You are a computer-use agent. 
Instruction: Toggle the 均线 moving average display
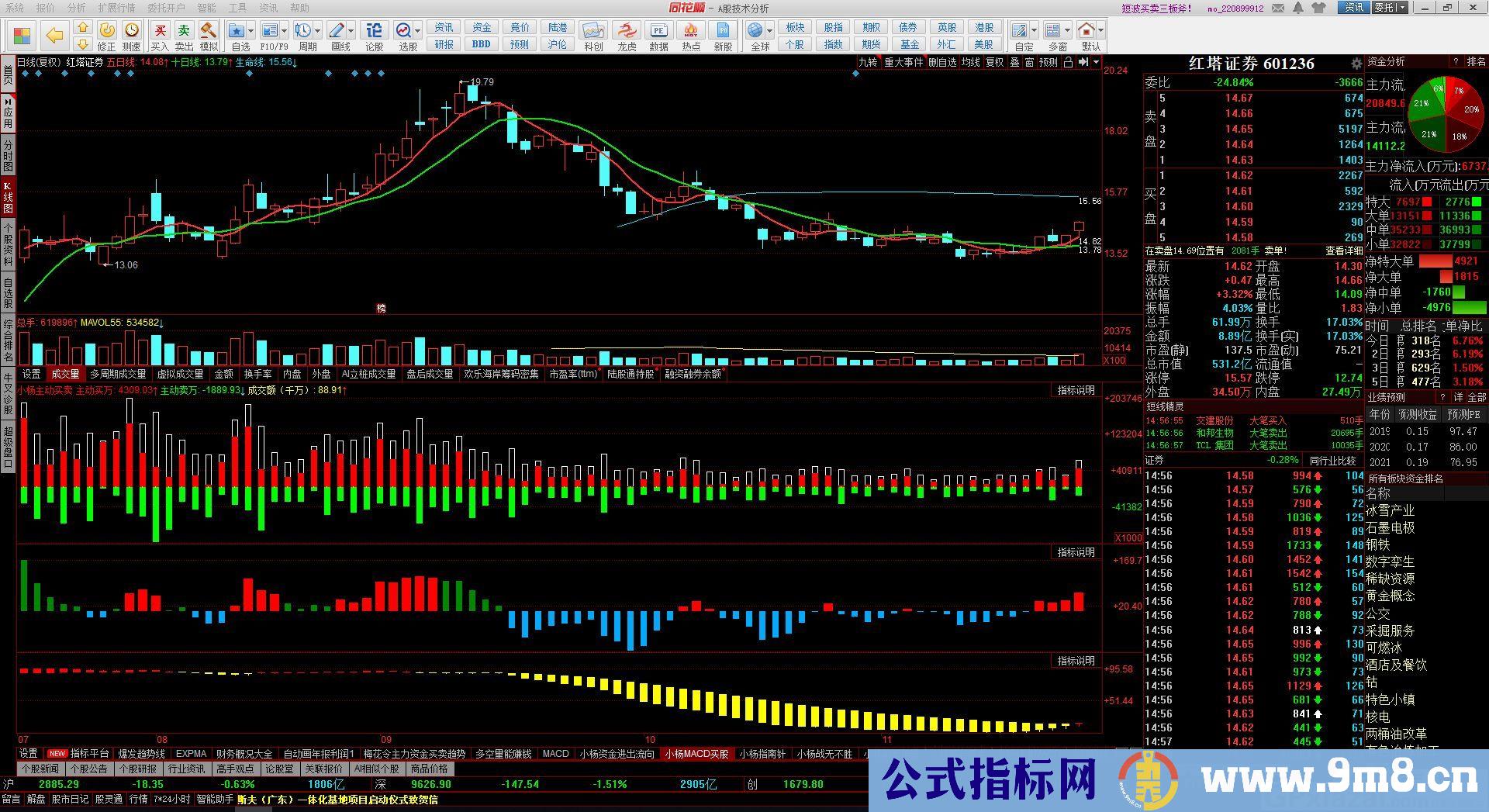[970, 62]
